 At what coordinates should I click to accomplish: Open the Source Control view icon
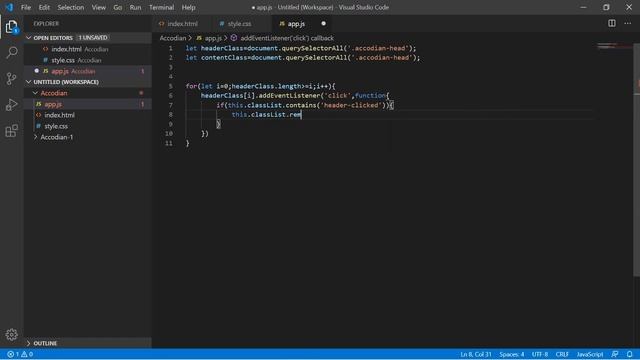pos(12,78)
